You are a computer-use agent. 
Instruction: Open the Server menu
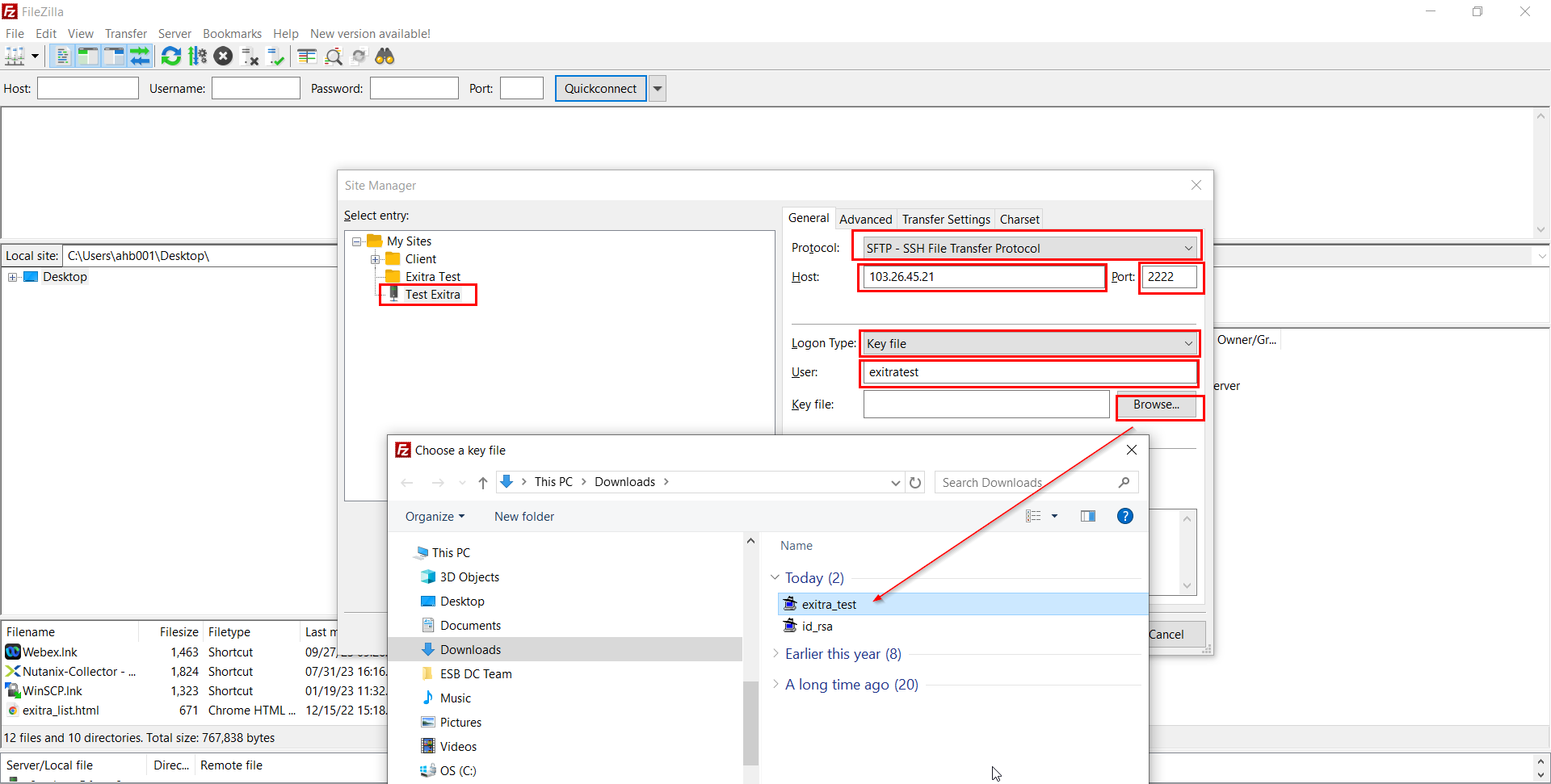point(174,34)
